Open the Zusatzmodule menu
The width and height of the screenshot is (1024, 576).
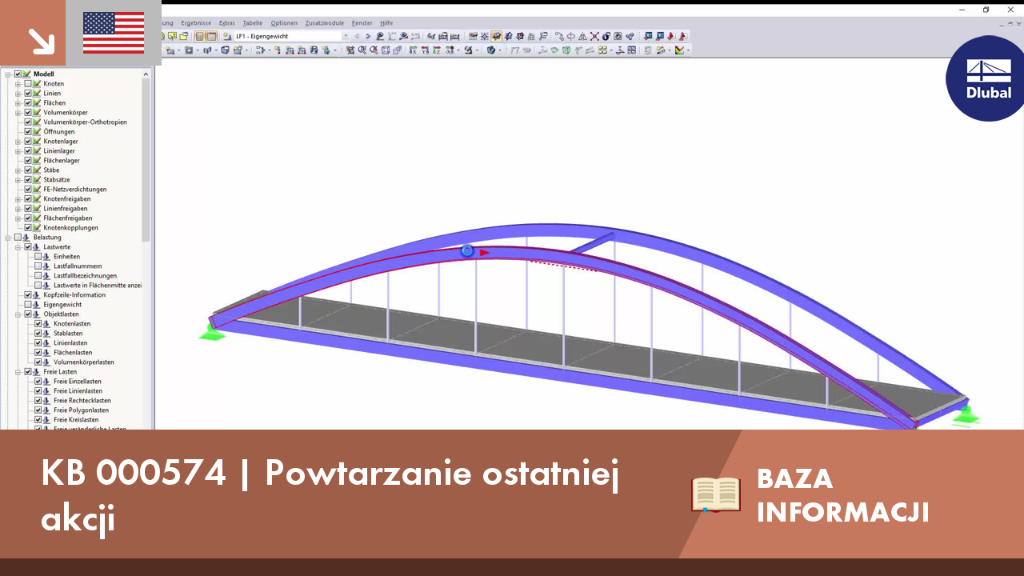[325, 23]
